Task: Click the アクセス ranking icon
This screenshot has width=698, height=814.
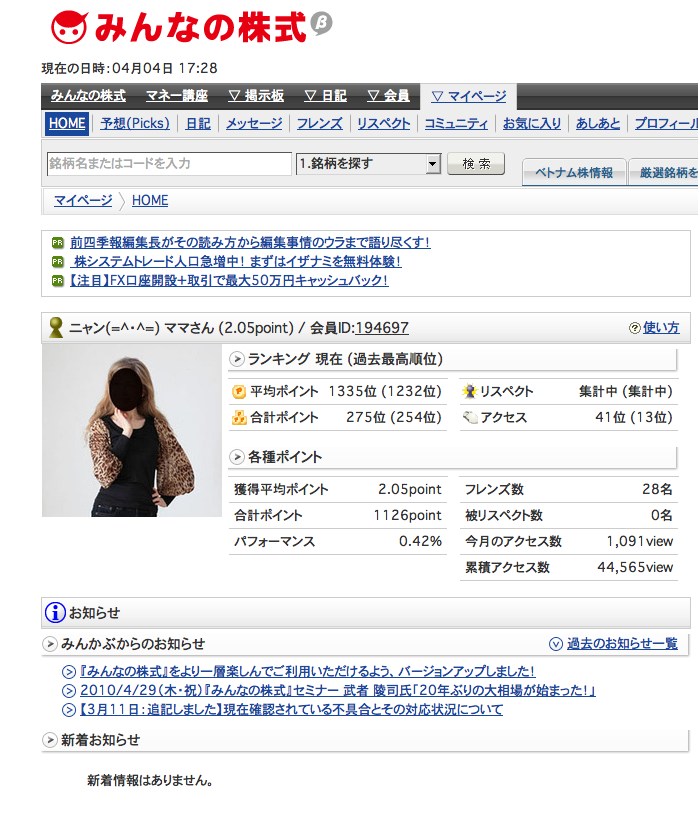Action: click(x=469, y=418)
